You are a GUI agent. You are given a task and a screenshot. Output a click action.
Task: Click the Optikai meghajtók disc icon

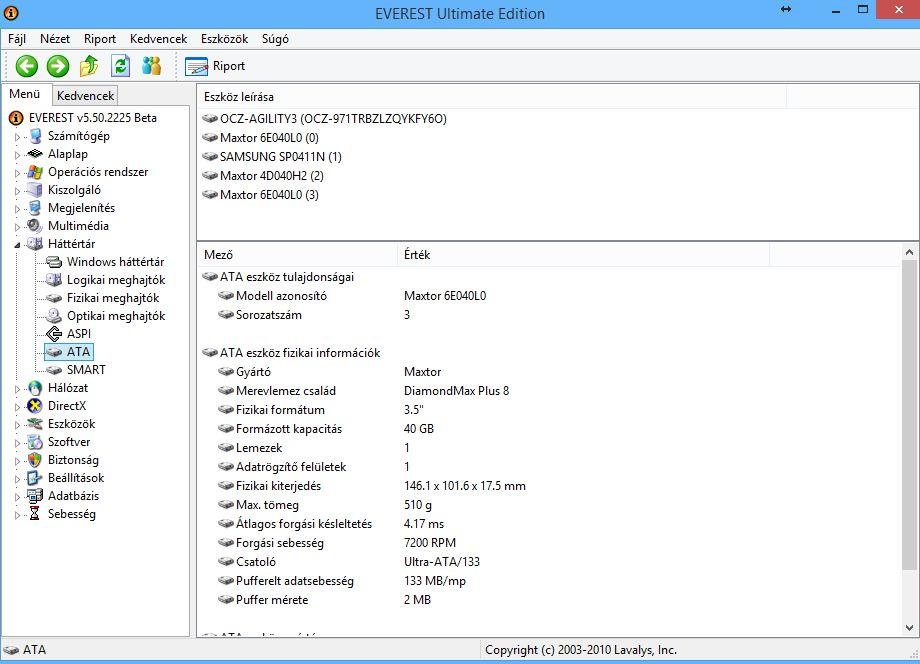pos(54,316)
